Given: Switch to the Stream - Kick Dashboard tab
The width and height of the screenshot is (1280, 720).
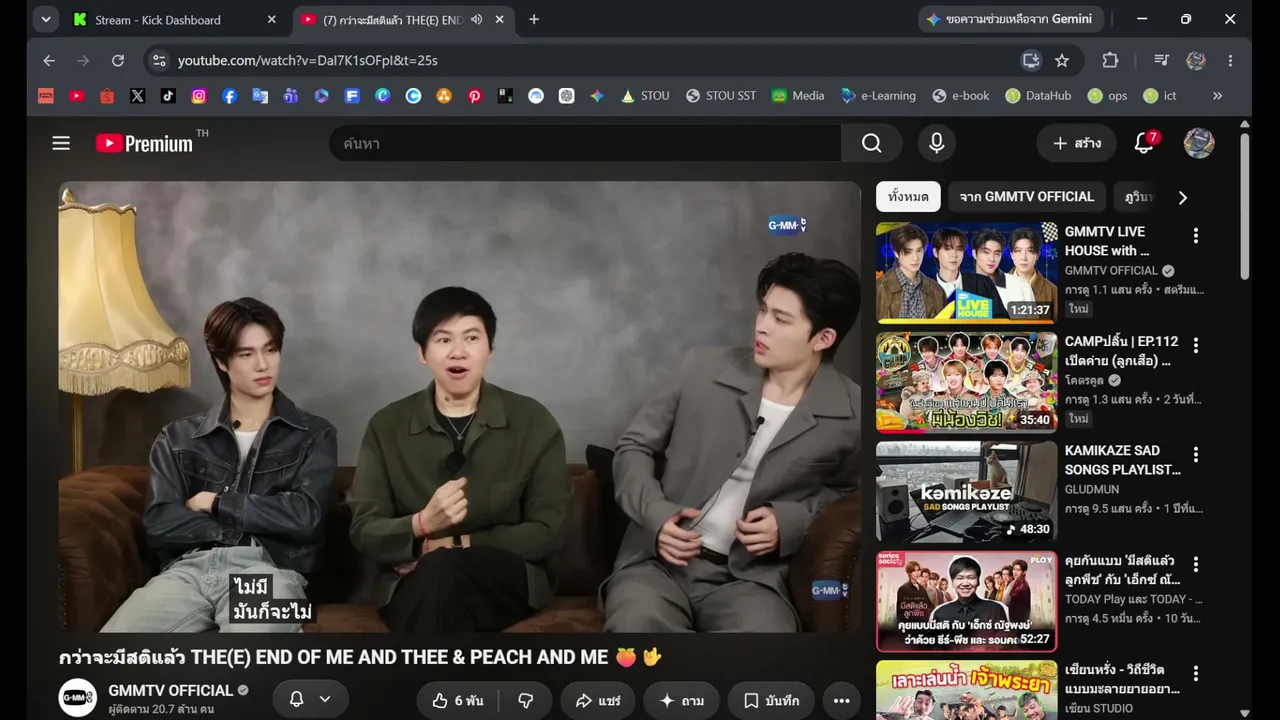Looking at the screenshot, I should (175, 20).
